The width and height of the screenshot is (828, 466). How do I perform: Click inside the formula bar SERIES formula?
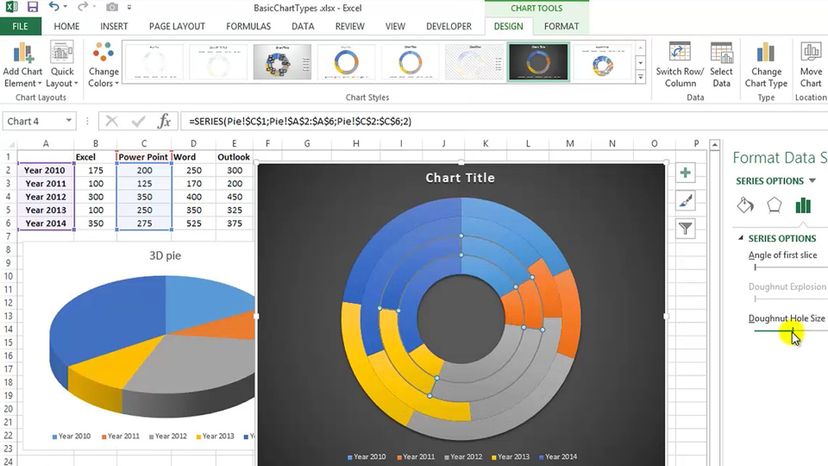pos(300,122)
